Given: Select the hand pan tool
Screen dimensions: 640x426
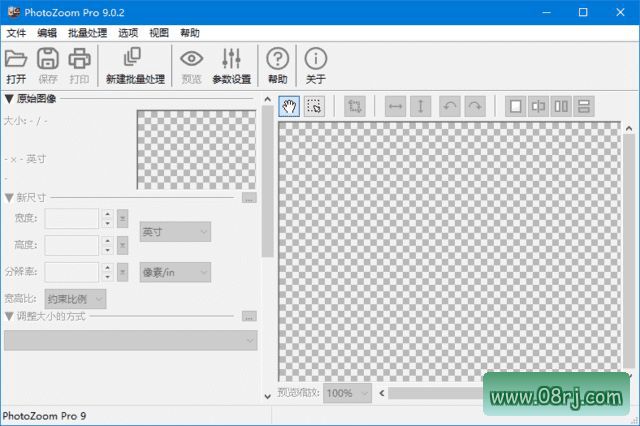Looking at the screenshot, I should 289,106.
